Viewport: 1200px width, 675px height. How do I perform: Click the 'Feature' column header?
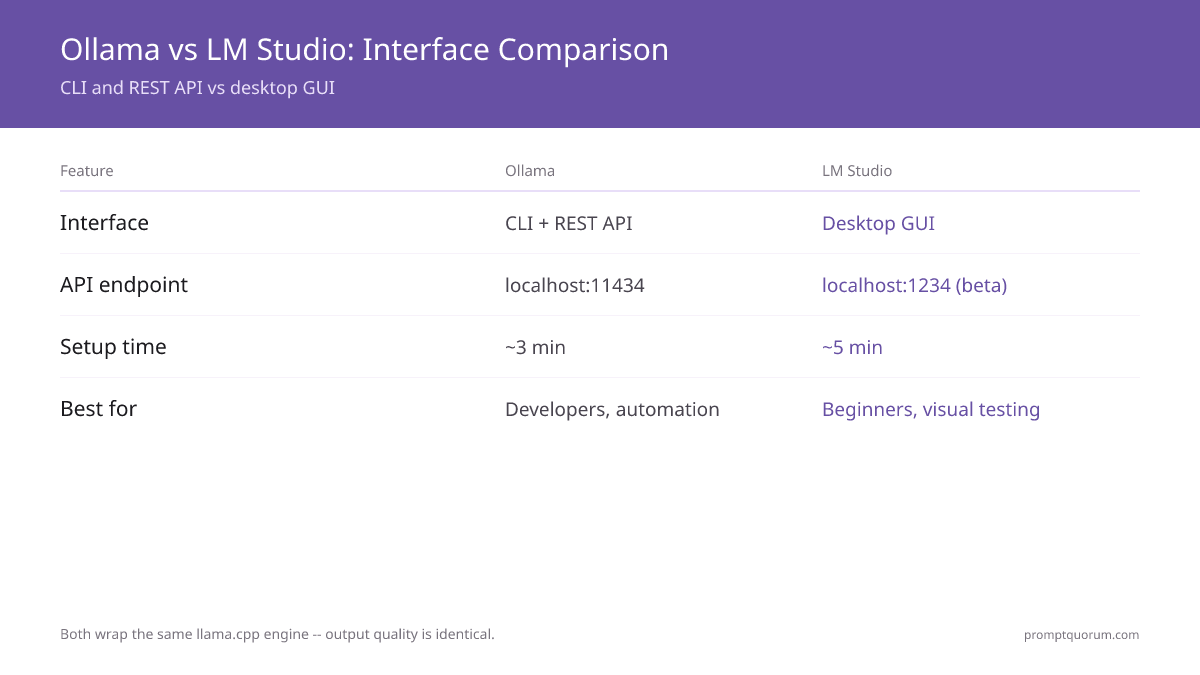[x=87, y=171]
